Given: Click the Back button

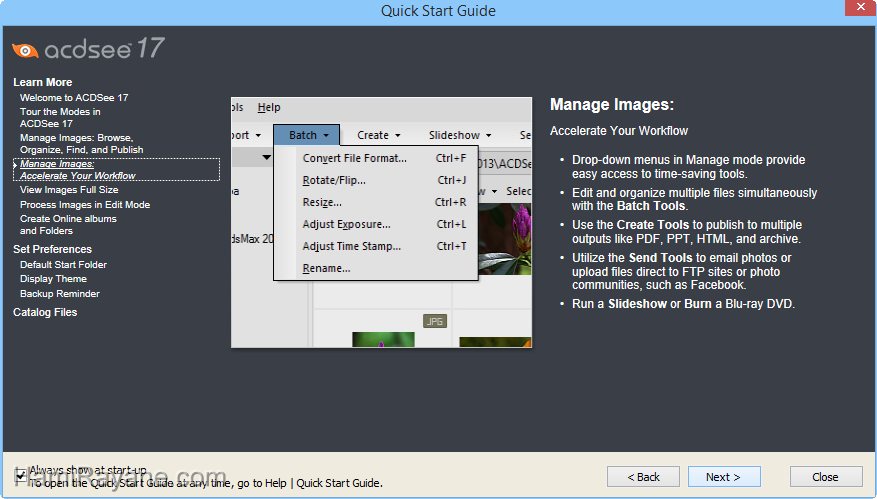Looking at the screenshot, I should (643, 477).
